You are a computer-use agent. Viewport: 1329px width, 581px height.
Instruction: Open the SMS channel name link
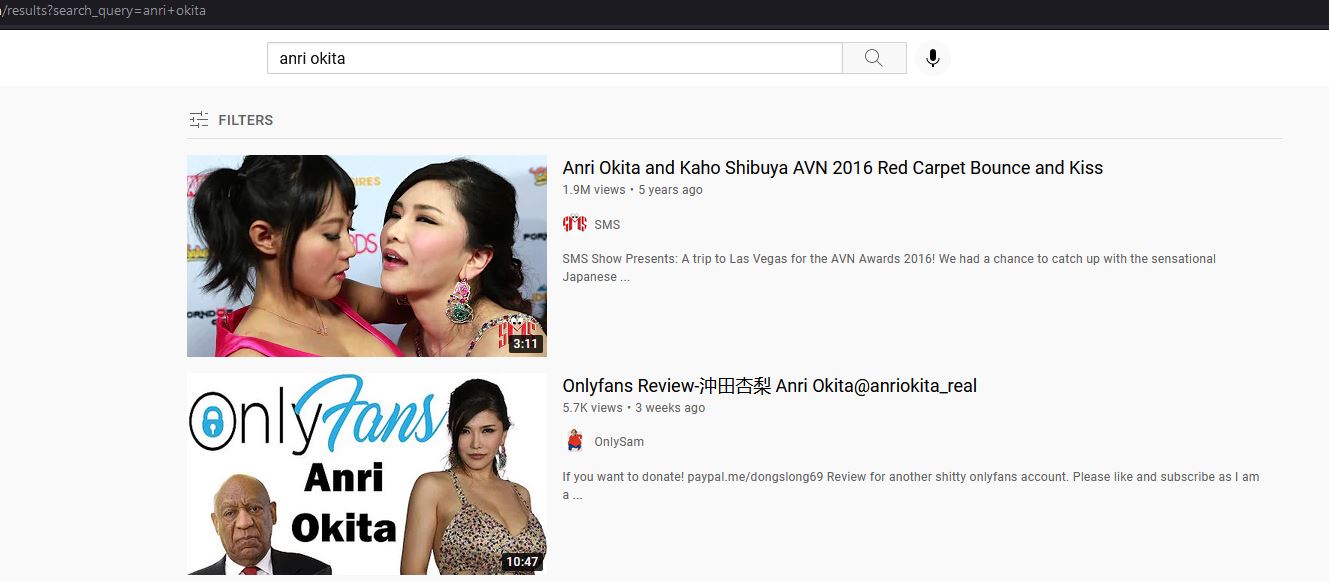coord(607,225)
